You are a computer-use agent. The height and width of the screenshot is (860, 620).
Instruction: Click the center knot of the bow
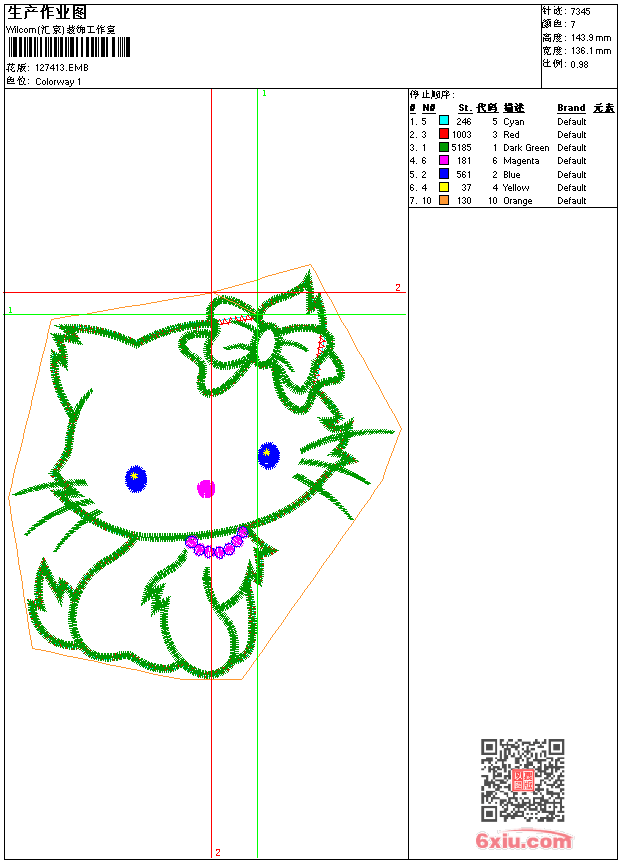point(268,343)
